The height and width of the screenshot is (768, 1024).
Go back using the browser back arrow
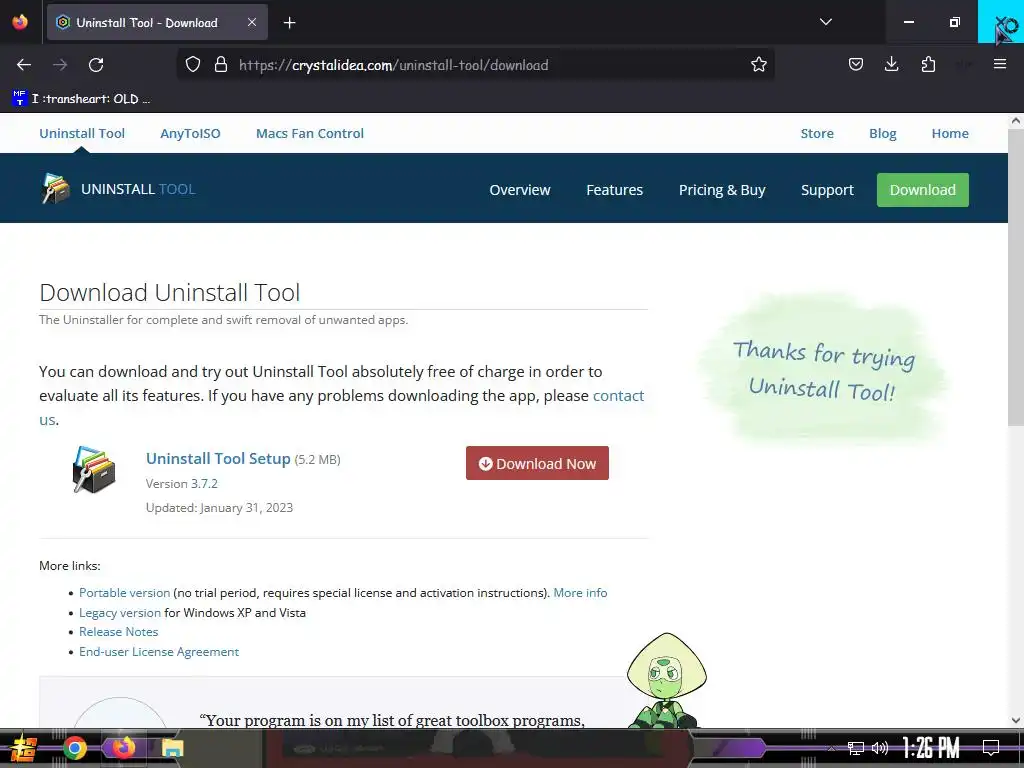[24, 65]
